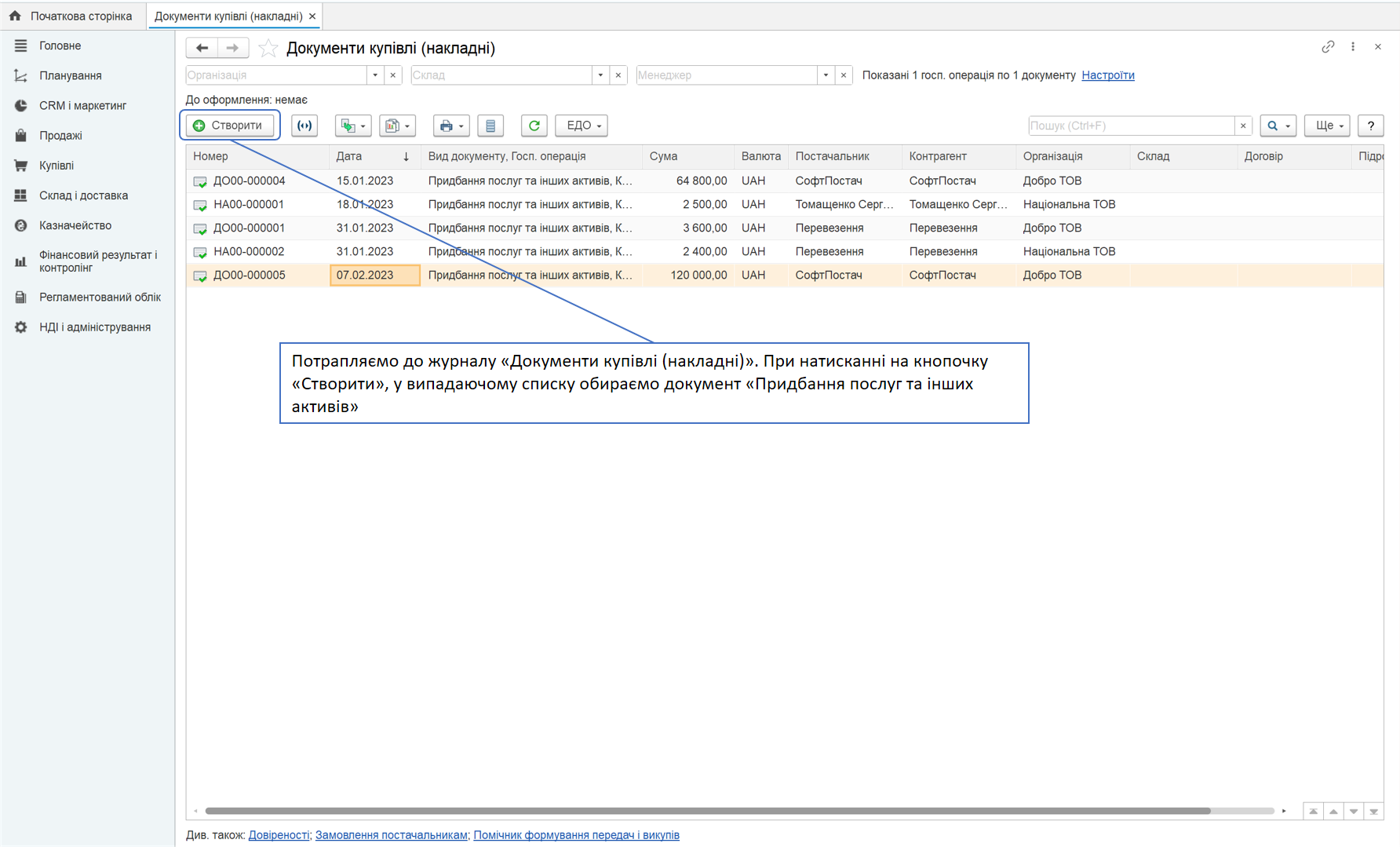
Task: Refresh the list with green arrow icon
Action: tap(534, 126)
